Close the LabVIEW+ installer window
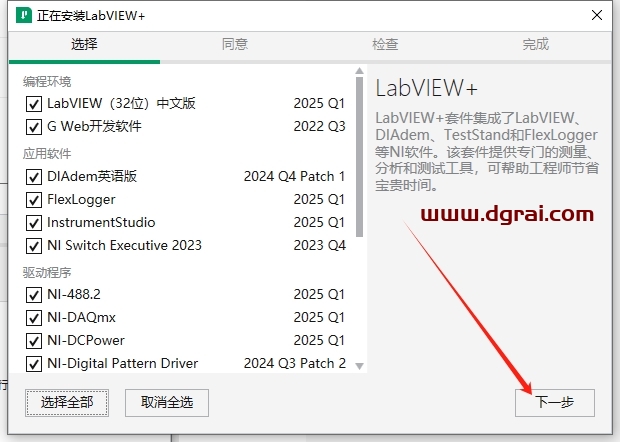Viewport: 620px width, 442px height. (x=597, y=15)
